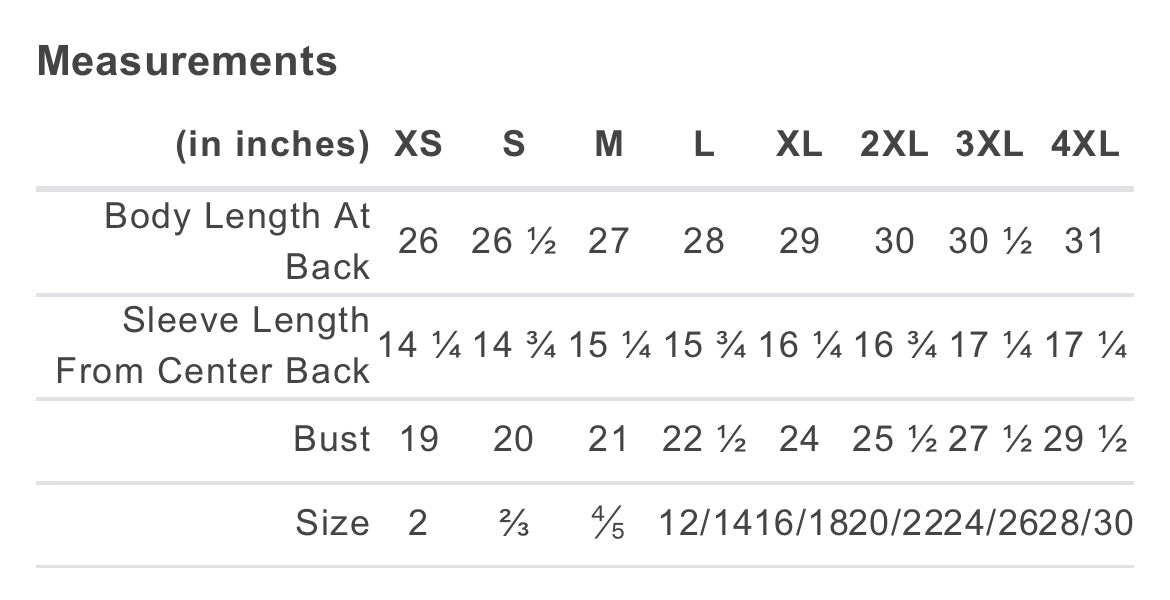Image resolution: width=1170 pixels, height=600 pixels.
Task: Select the size value 12/14
Action: [705, 522]
